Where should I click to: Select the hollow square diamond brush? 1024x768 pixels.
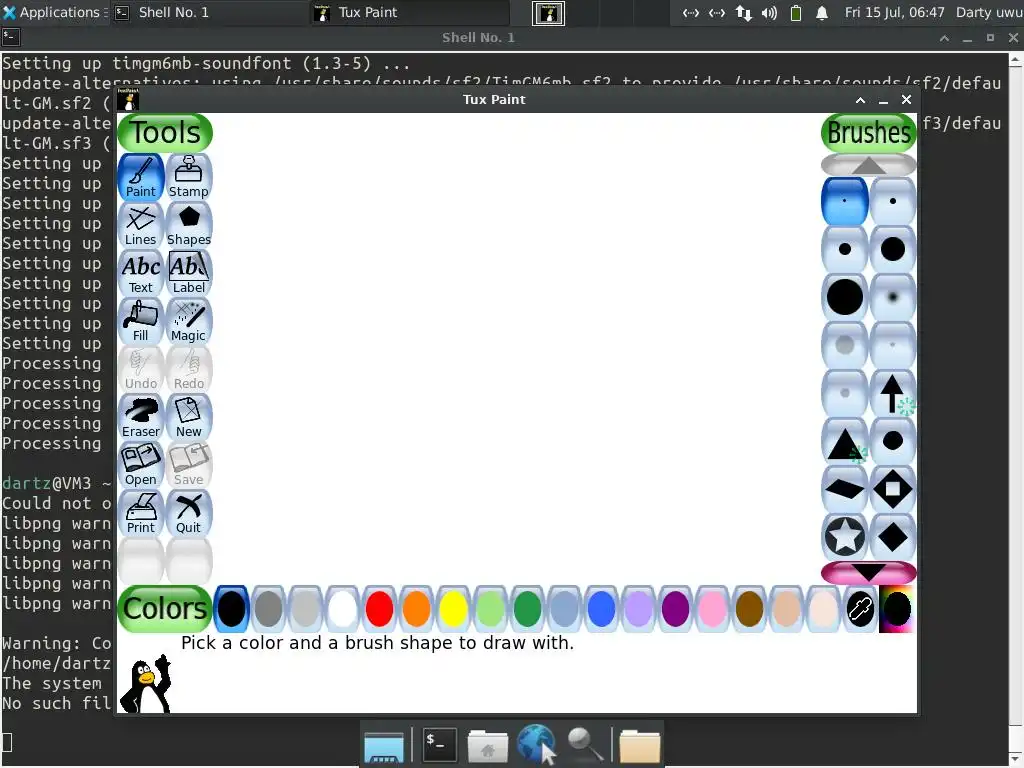click(x=893, y=489)
